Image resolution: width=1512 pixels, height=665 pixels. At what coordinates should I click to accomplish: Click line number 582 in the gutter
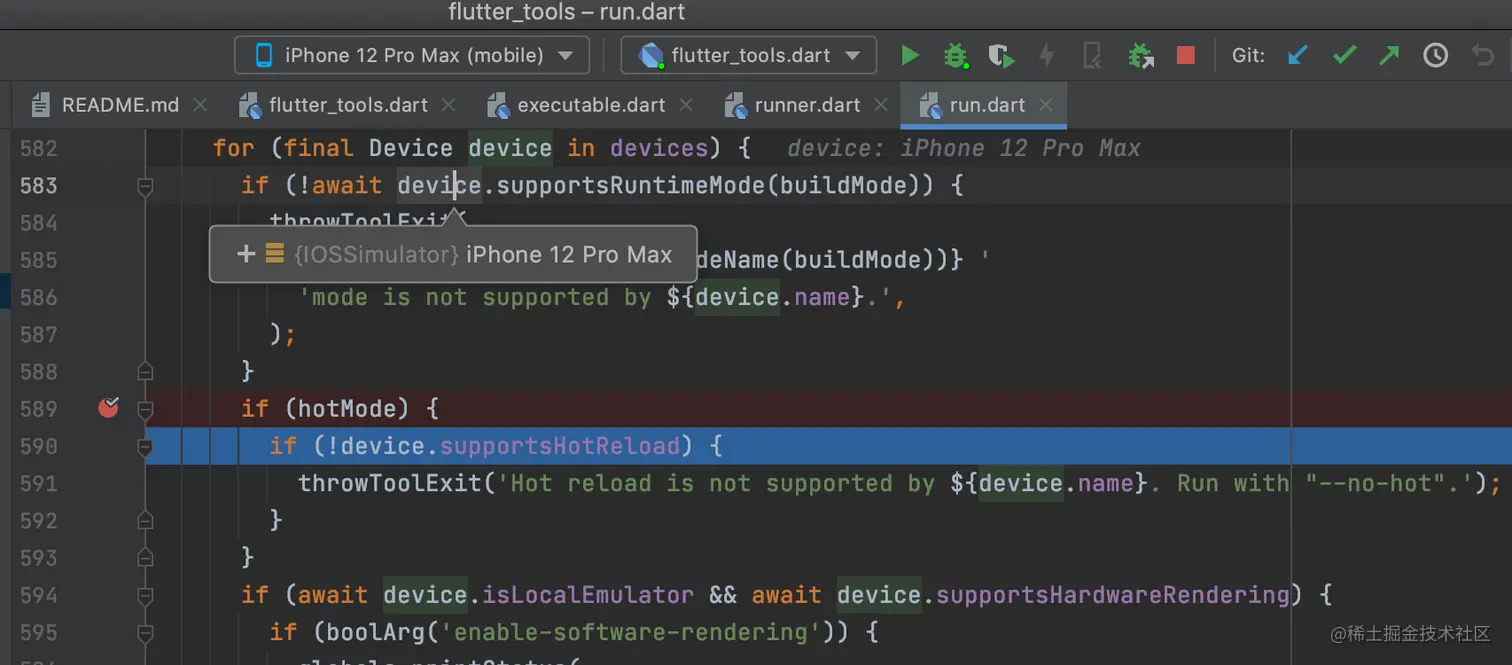tap(39, 148)
